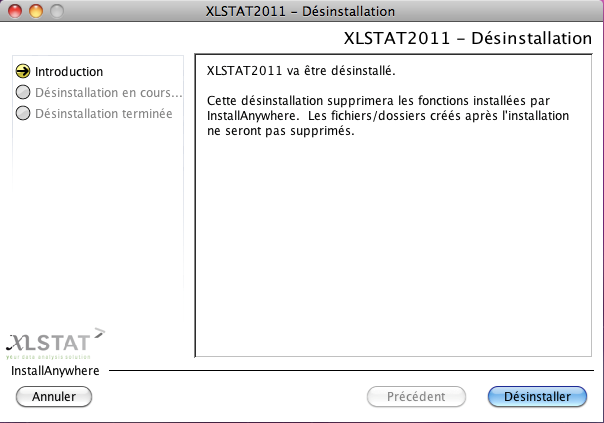Click the yellow arrow icon beside Introduction
Screen dimensions: 604x423
tap(23, 72)
